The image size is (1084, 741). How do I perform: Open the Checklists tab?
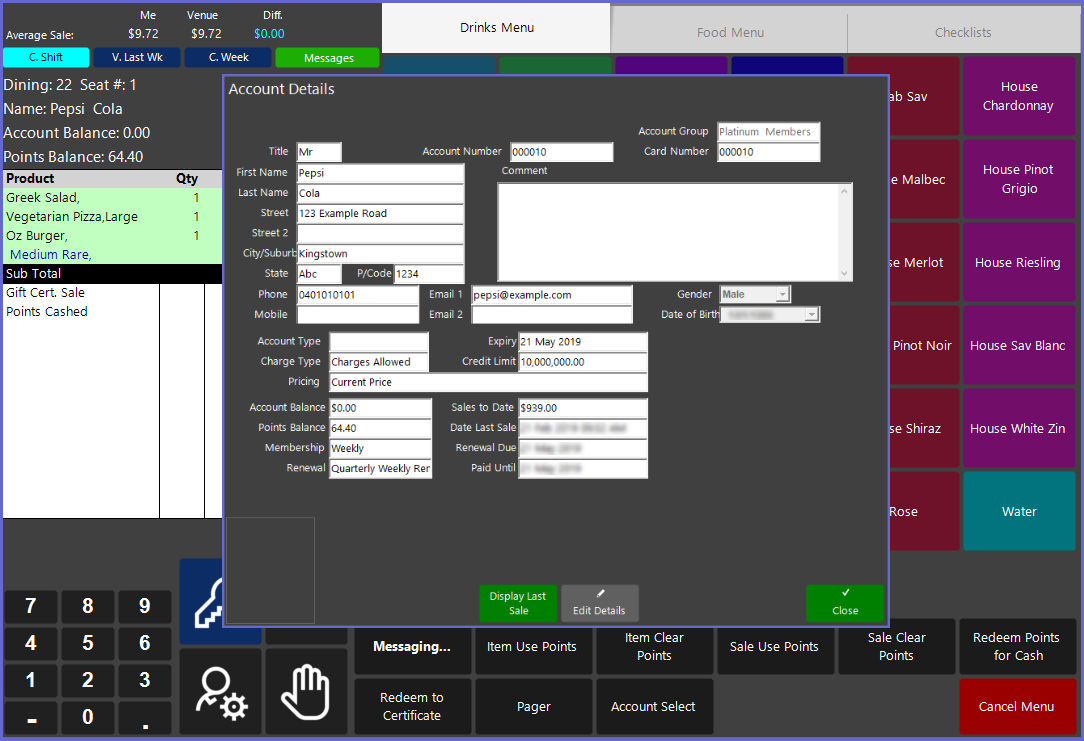click(x=963, y=33)
